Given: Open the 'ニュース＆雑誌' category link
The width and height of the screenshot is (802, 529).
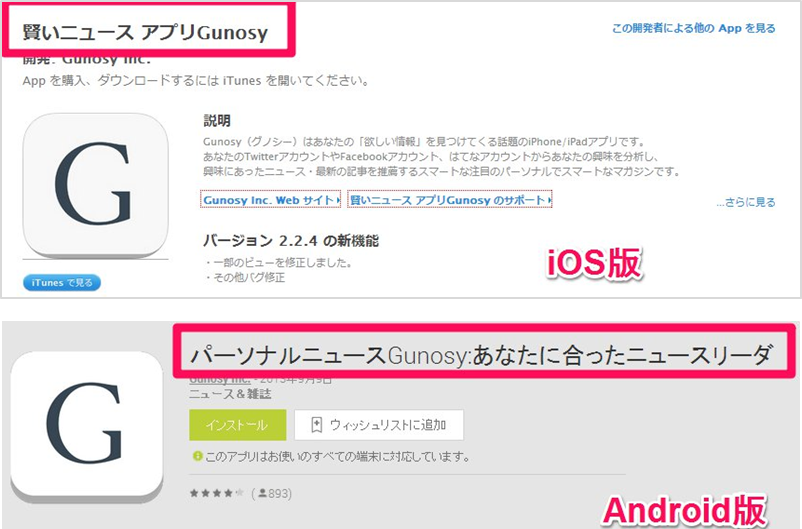Looking at the screenshot, I should click(x=230, y=394).
